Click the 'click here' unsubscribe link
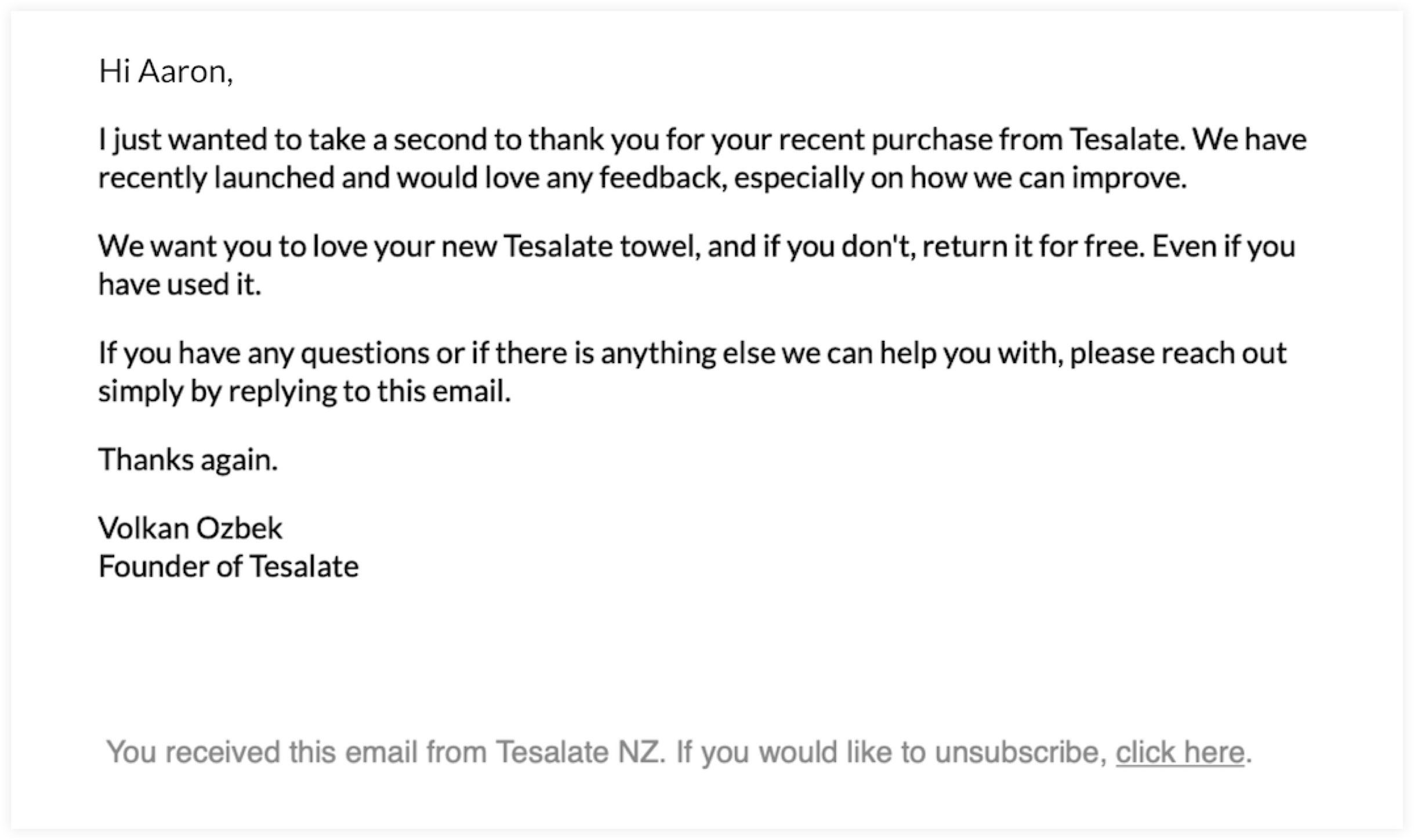1414x840 pixels. click(1180, 752)
